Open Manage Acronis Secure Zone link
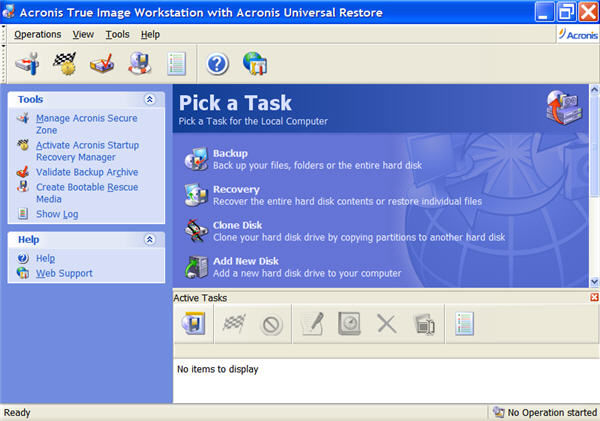The height and width of the screenshot is (421, 600). [86, 124]
